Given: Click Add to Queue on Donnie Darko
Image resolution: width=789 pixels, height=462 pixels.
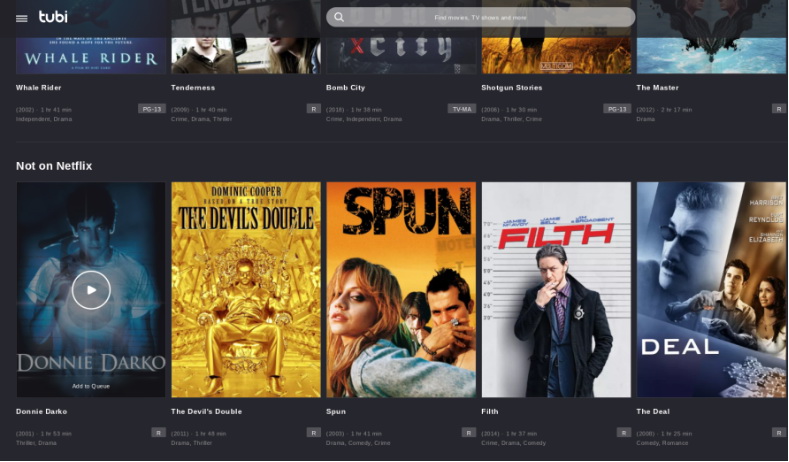Looking at the screenshot, I should point(91,386).
